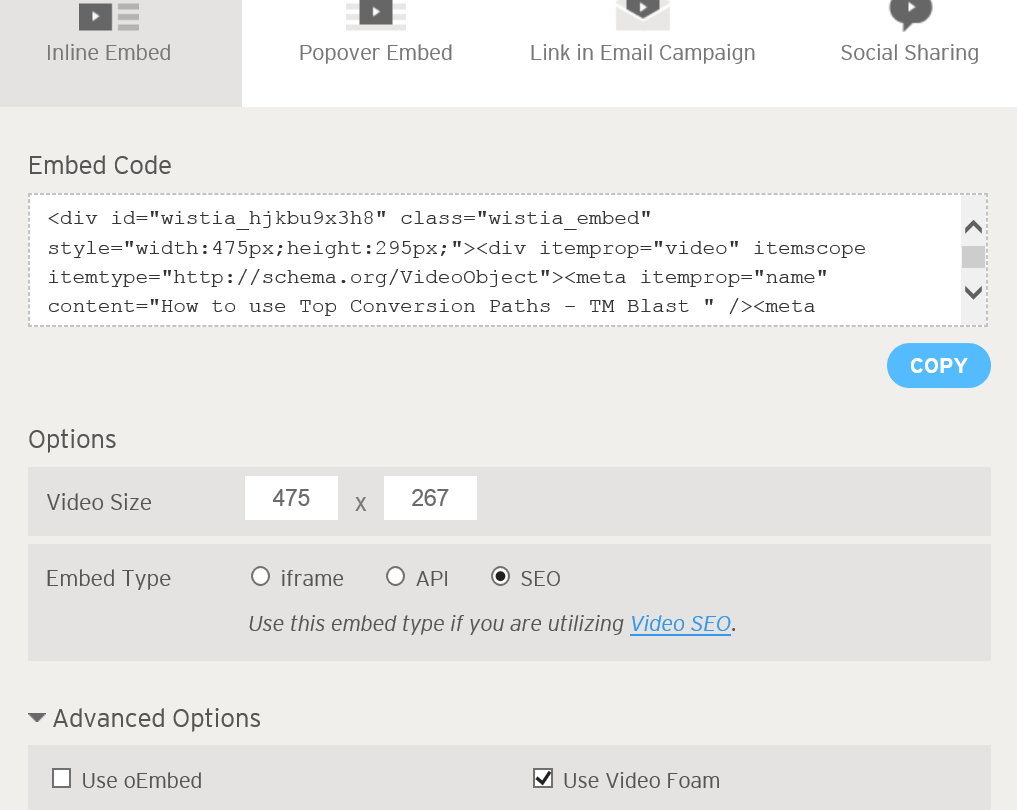The image size is (1017, 810).
Task: Click the Video Size label
Action: coord(99,503)
